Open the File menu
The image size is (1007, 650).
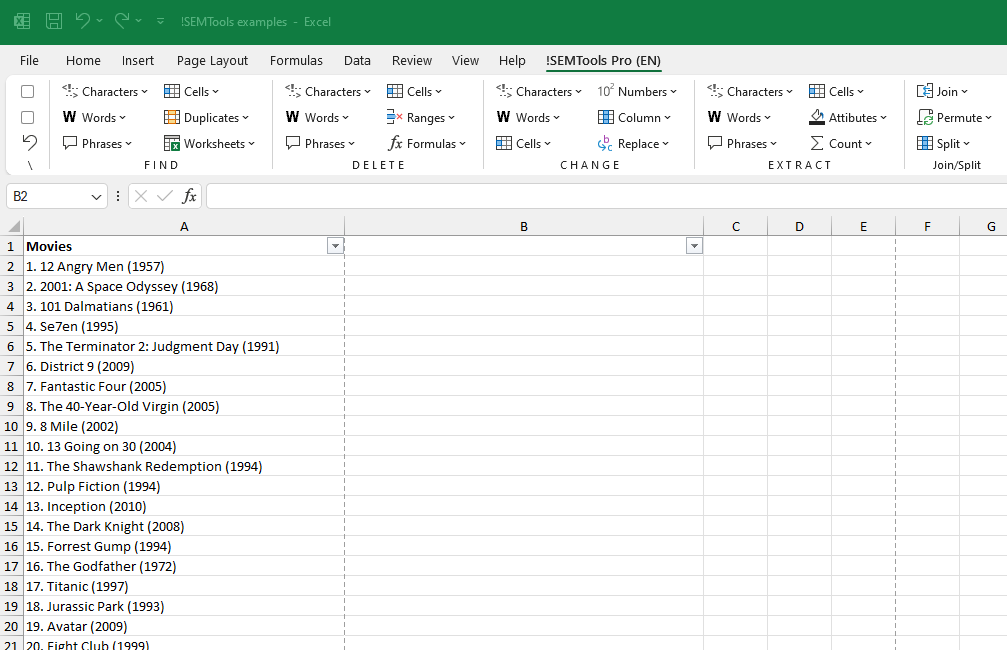point(29,60)
